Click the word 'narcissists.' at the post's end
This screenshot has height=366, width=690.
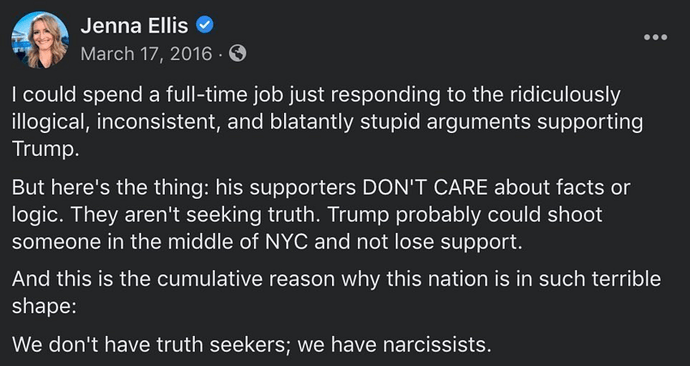pos(437,345)
